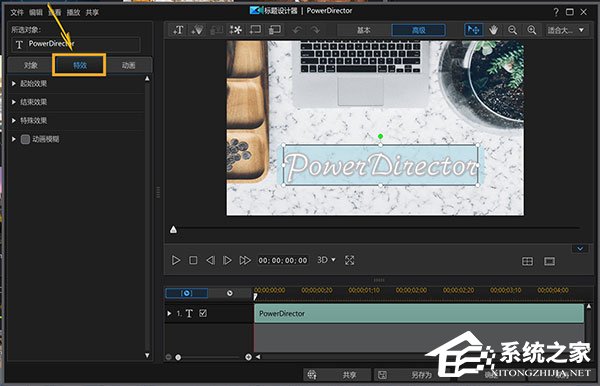Click the 00;00;02;00 ruler label

pyautogui.click(x=411, y=290)
